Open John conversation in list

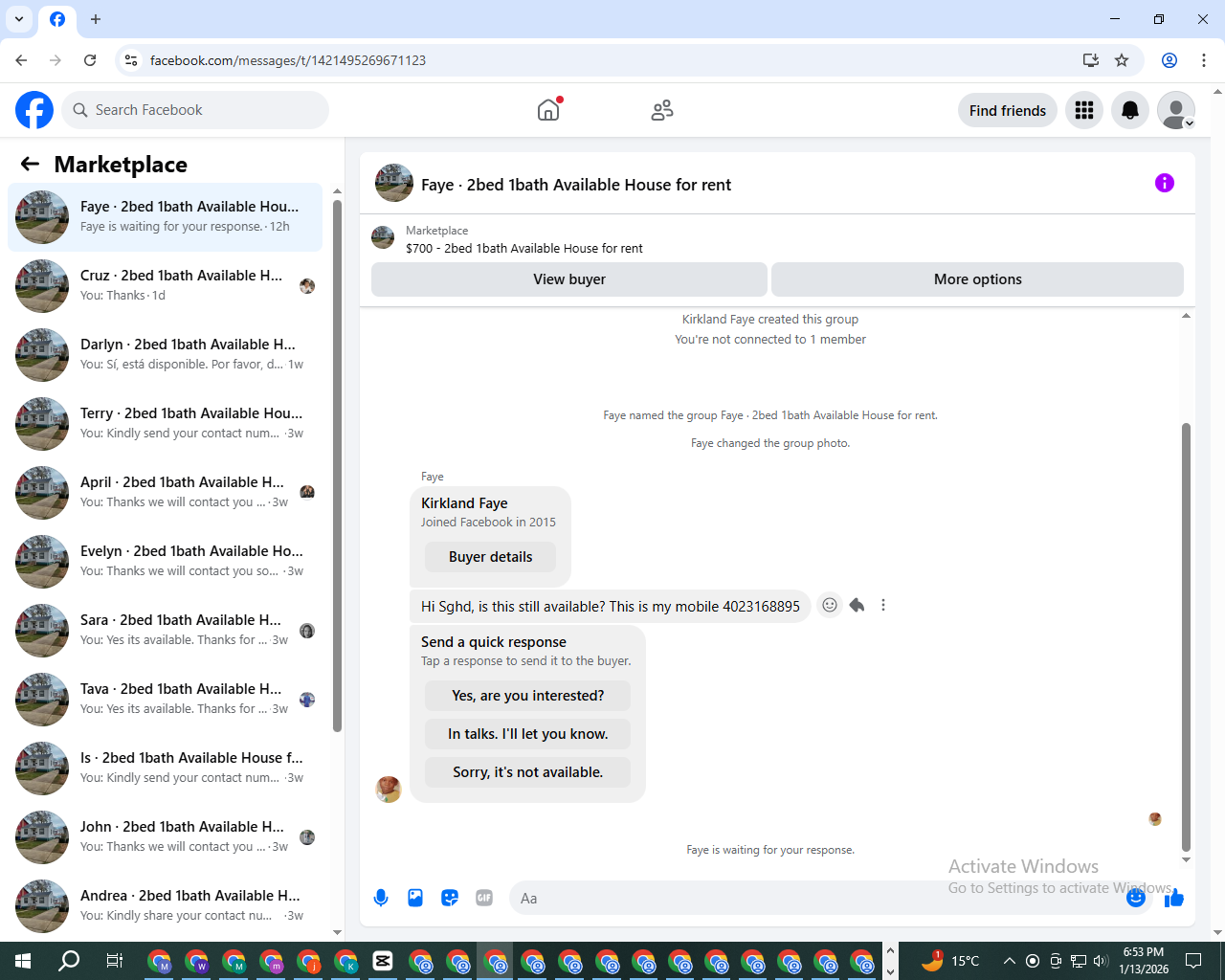[165, 837]
